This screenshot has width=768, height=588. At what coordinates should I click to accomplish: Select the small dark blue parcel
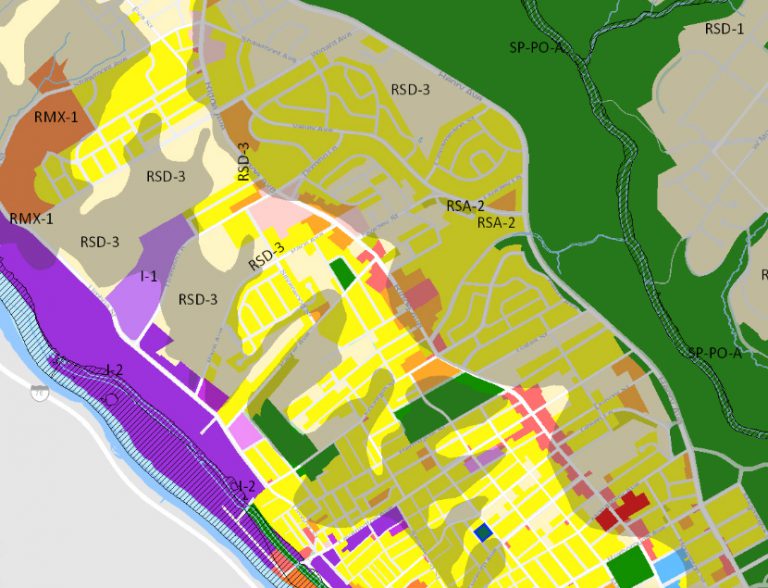[x=485, y=532]
